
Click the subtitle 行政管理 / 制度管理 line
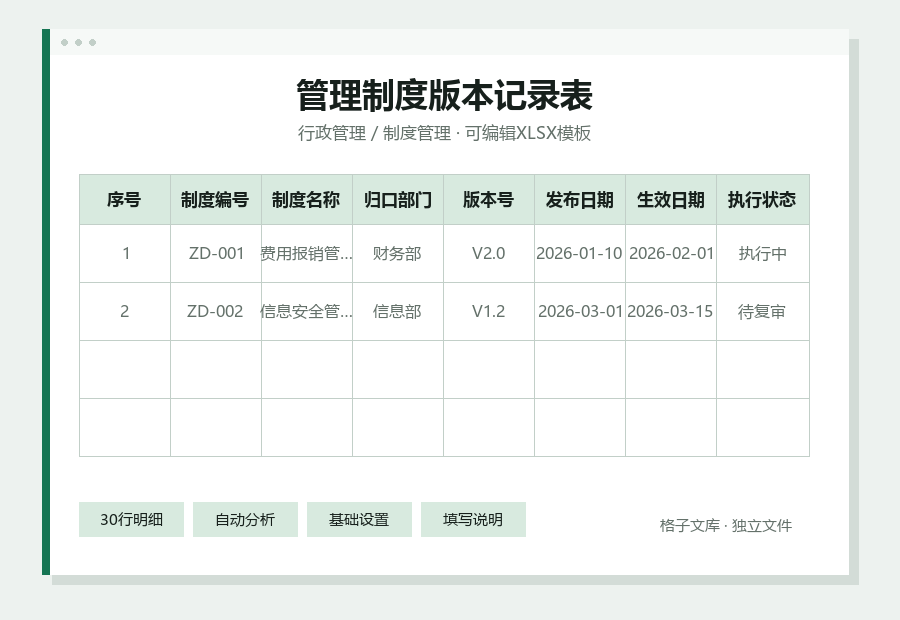[x=444, y=133]
